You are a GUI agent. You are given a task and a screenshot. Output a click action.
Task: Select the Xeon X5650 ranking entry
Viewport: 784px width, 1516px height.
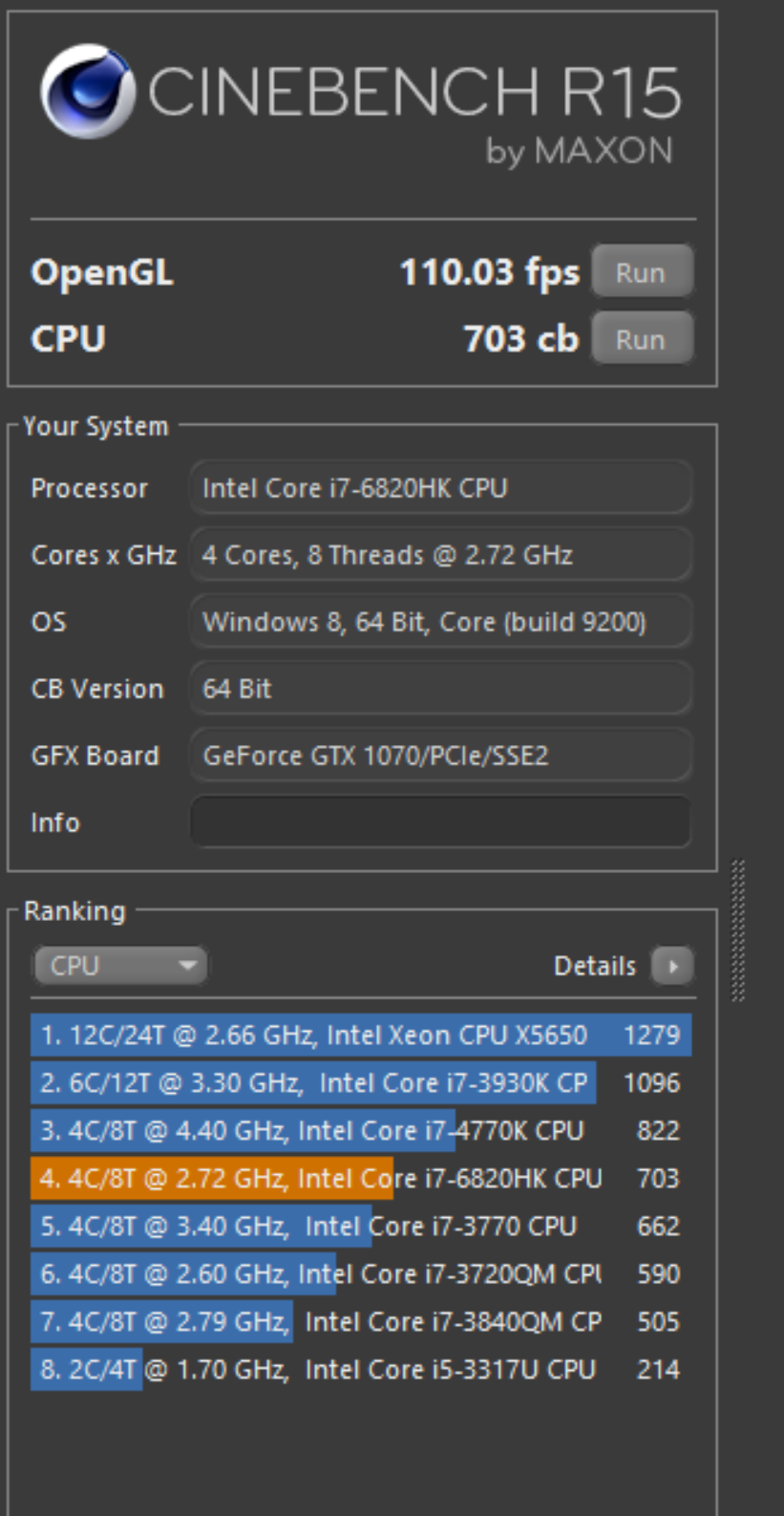click(360, 1035)
